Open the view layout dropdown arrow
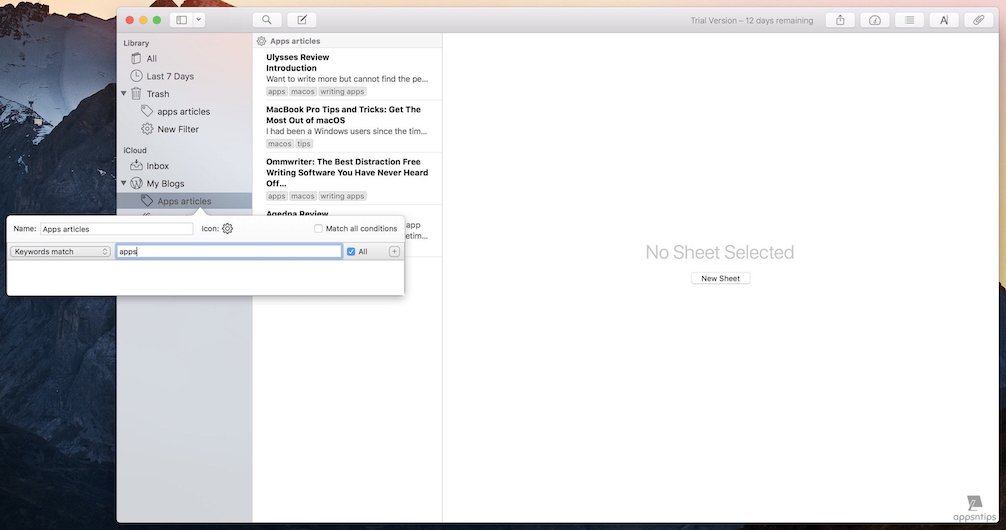 pyautogui.click(x=199, y=20)
